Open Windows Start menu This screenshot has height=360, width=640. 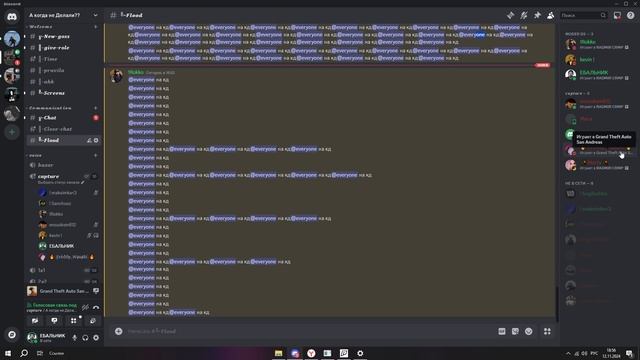click(x=8, y=353)
